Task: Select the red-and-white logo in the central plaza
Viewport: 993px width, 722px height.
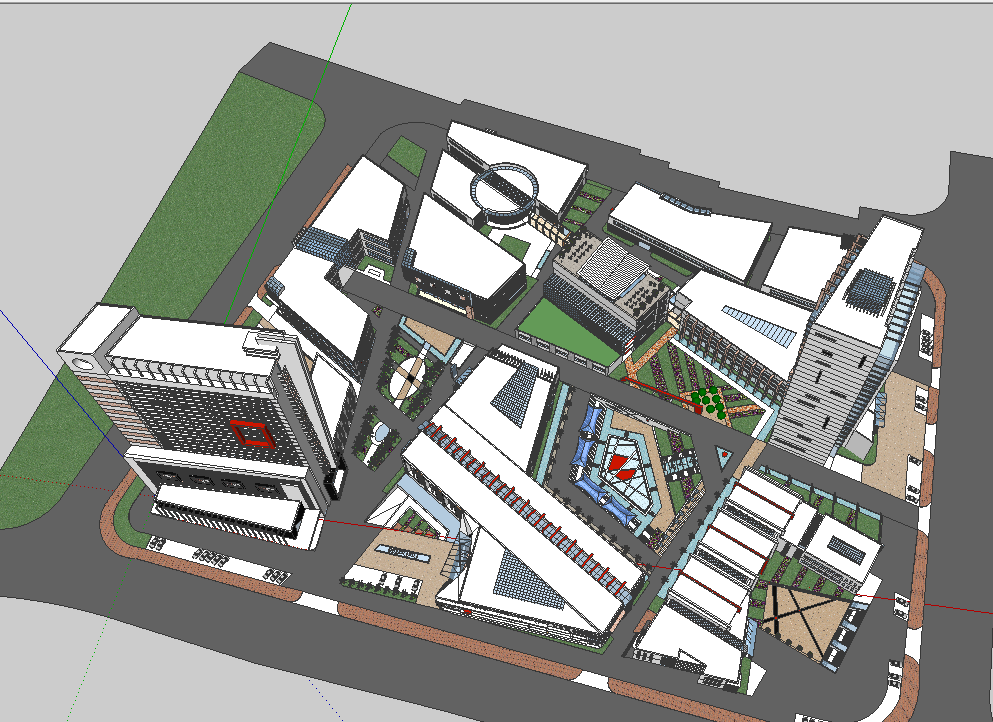Action: pos(622,465)
